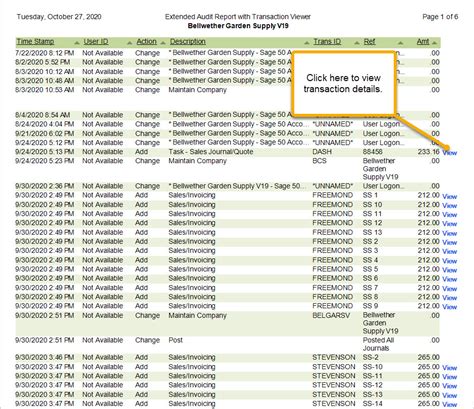
Task: Open View link for FREEMOND SS 6
Action: (x=449, y=279)
